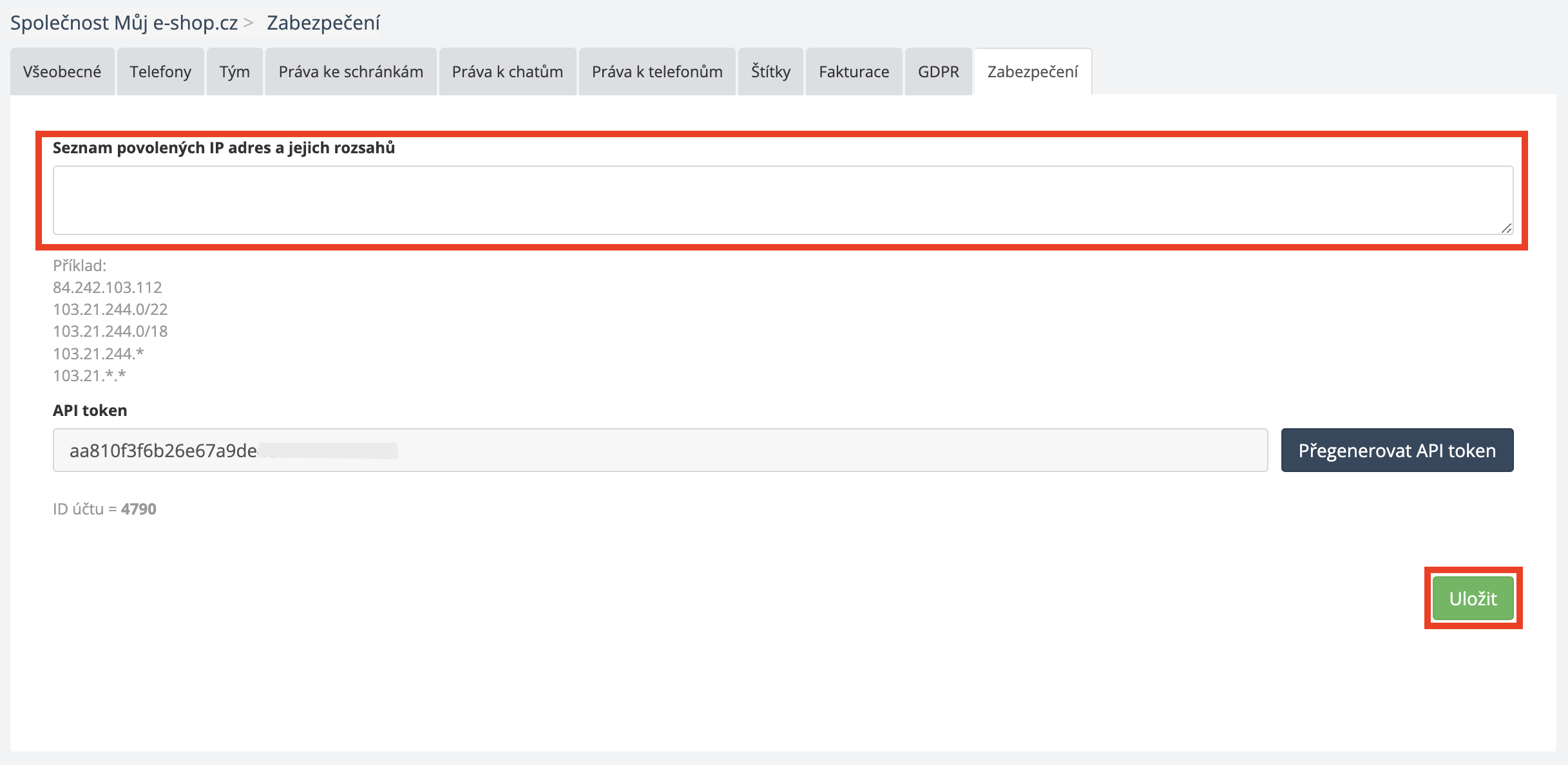Open the Tým tab

pos(234,71)
